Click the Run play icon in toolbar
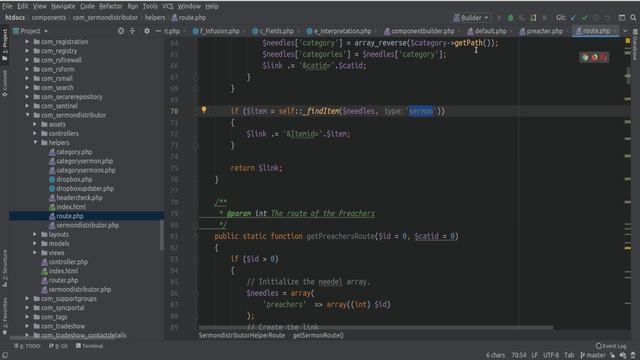Viewport: 640px width, 360px height. tap(499, 18)
